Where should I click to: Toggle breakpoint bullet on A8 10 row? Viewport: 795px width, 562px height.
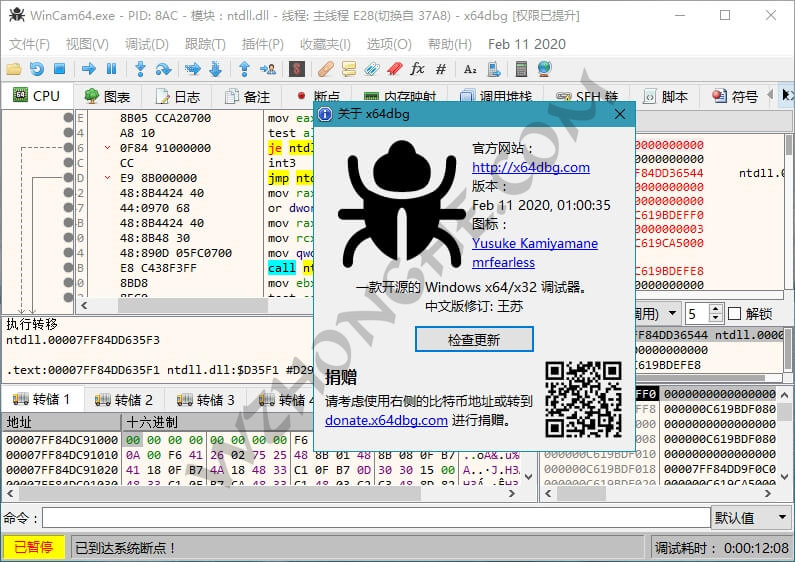[x=68, y=133]
